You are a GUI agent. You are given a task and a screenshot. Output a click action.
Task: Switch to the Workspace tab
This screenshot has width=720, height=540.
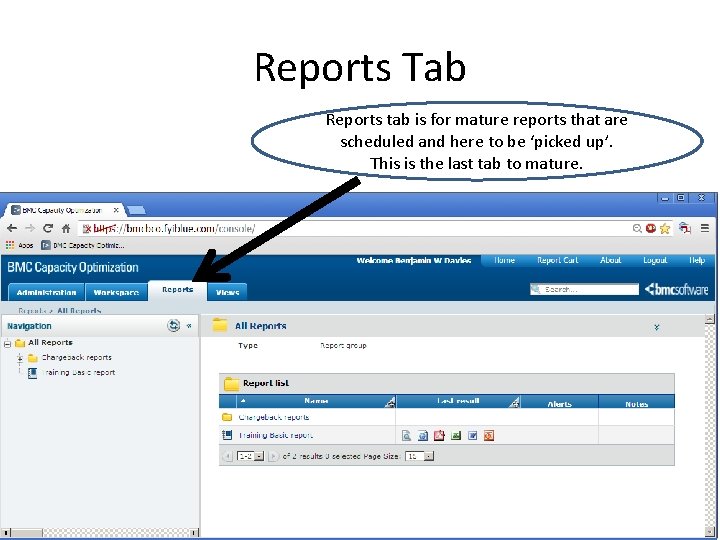(116, 292)
